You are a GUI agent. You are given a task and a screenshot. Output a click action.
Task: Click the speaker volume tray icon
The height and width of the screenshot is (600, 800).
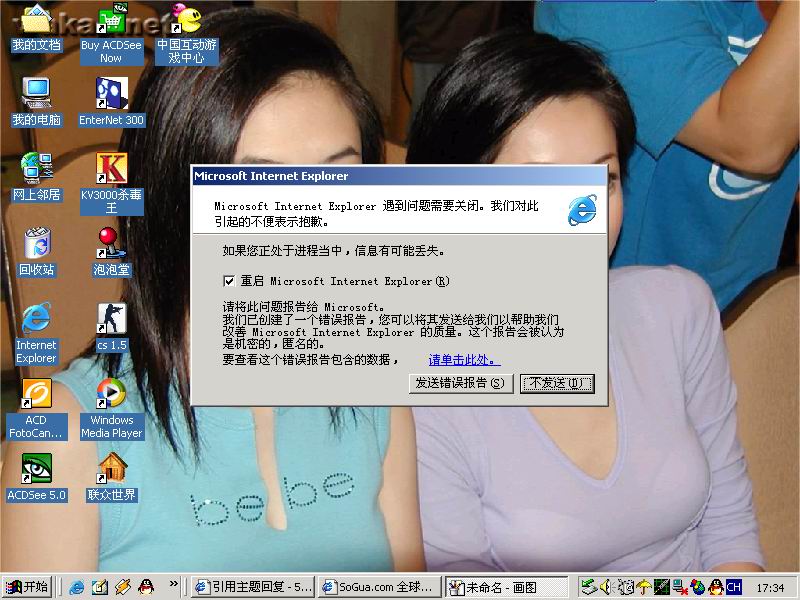click(606, 587)
